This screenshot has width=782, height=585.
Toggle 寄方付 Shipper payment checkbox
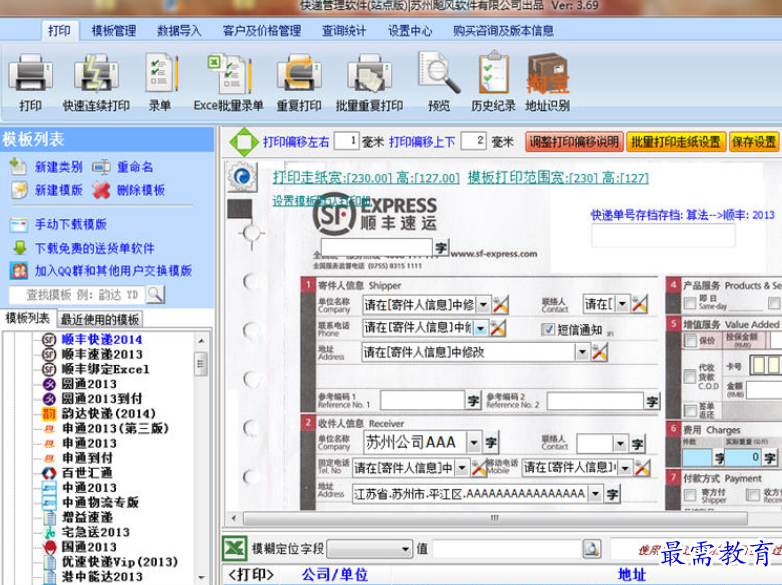(690, 495)
